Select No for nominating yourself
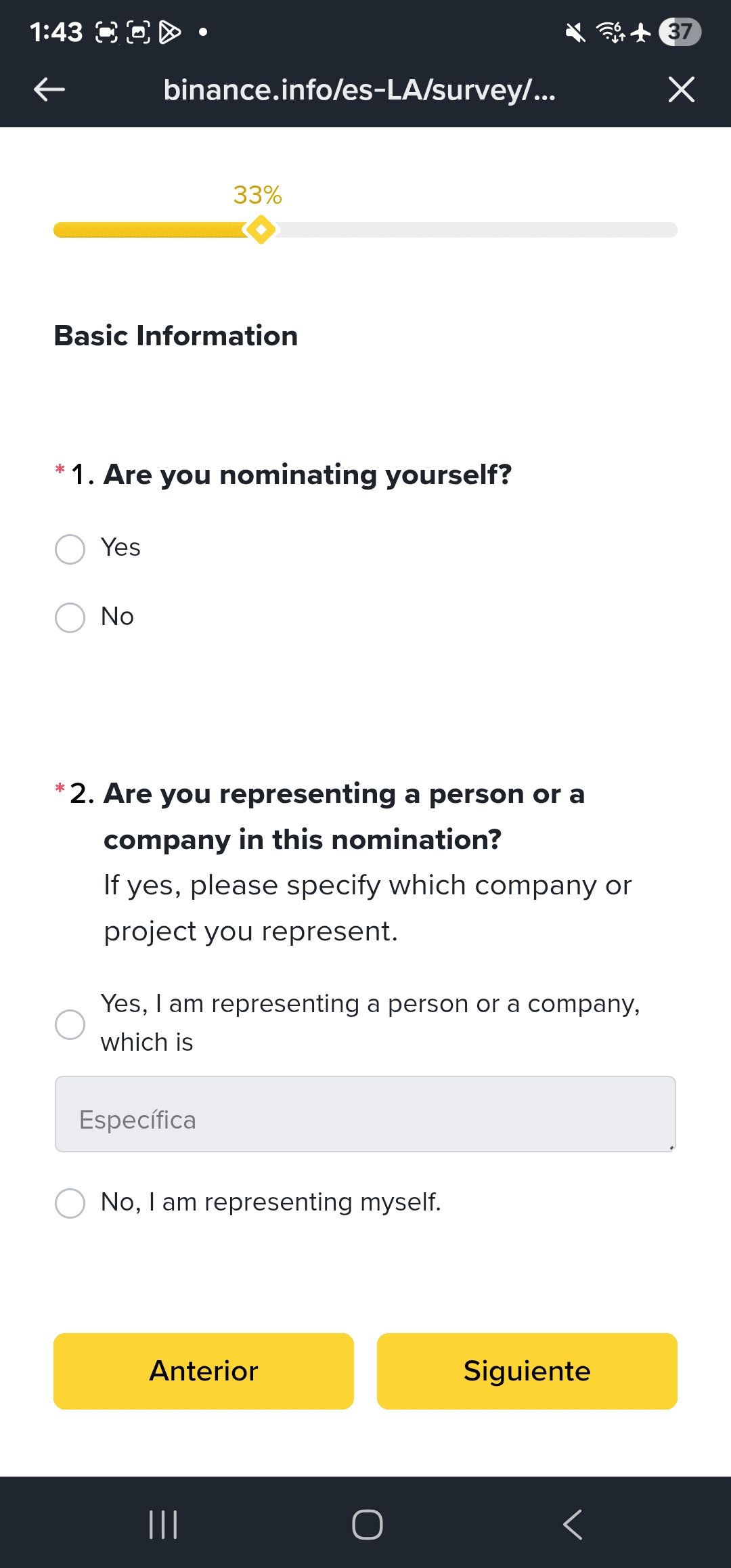731x1568 pixels. click(70, 617)
